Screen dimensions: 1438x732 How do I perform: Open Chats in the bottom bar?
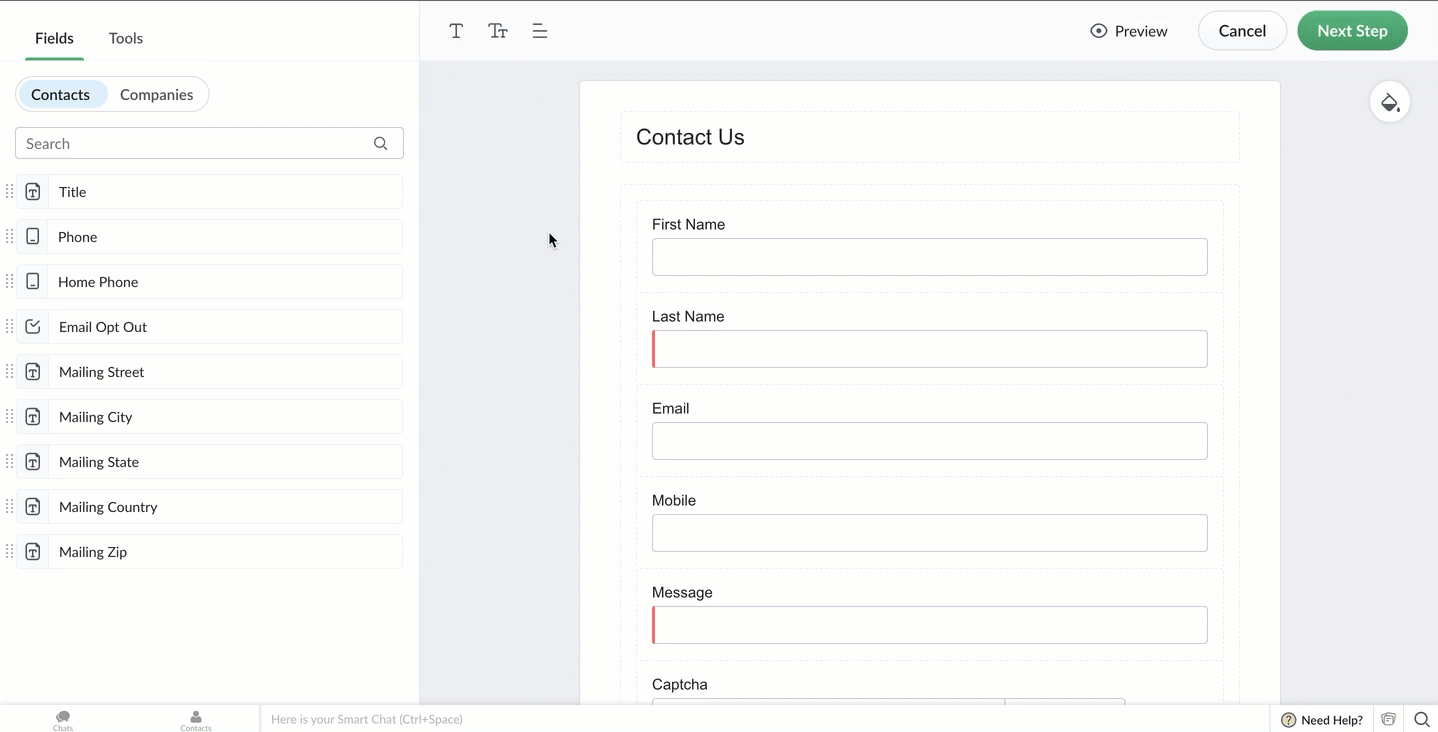(x=63, y=720)
